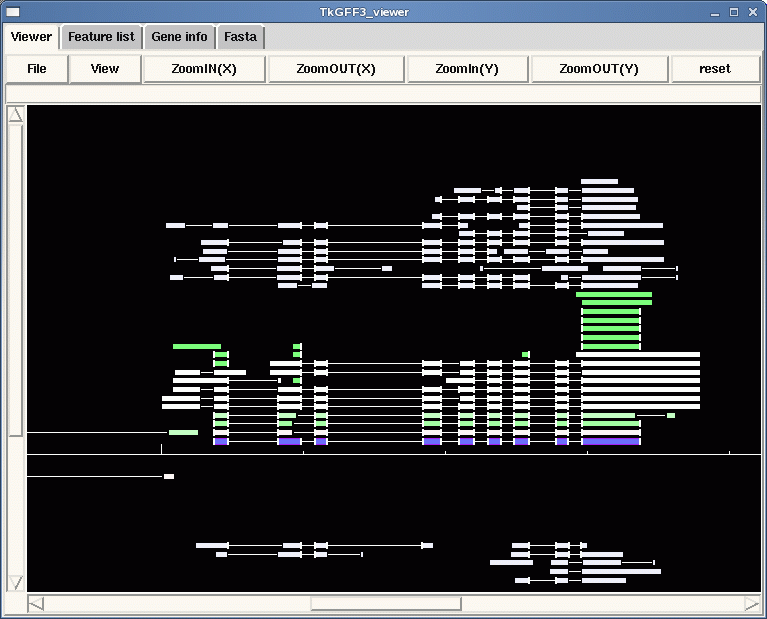The image size is (767, 619).
Task: Select the small white feature below the axis line
Action: coord(169,476)
